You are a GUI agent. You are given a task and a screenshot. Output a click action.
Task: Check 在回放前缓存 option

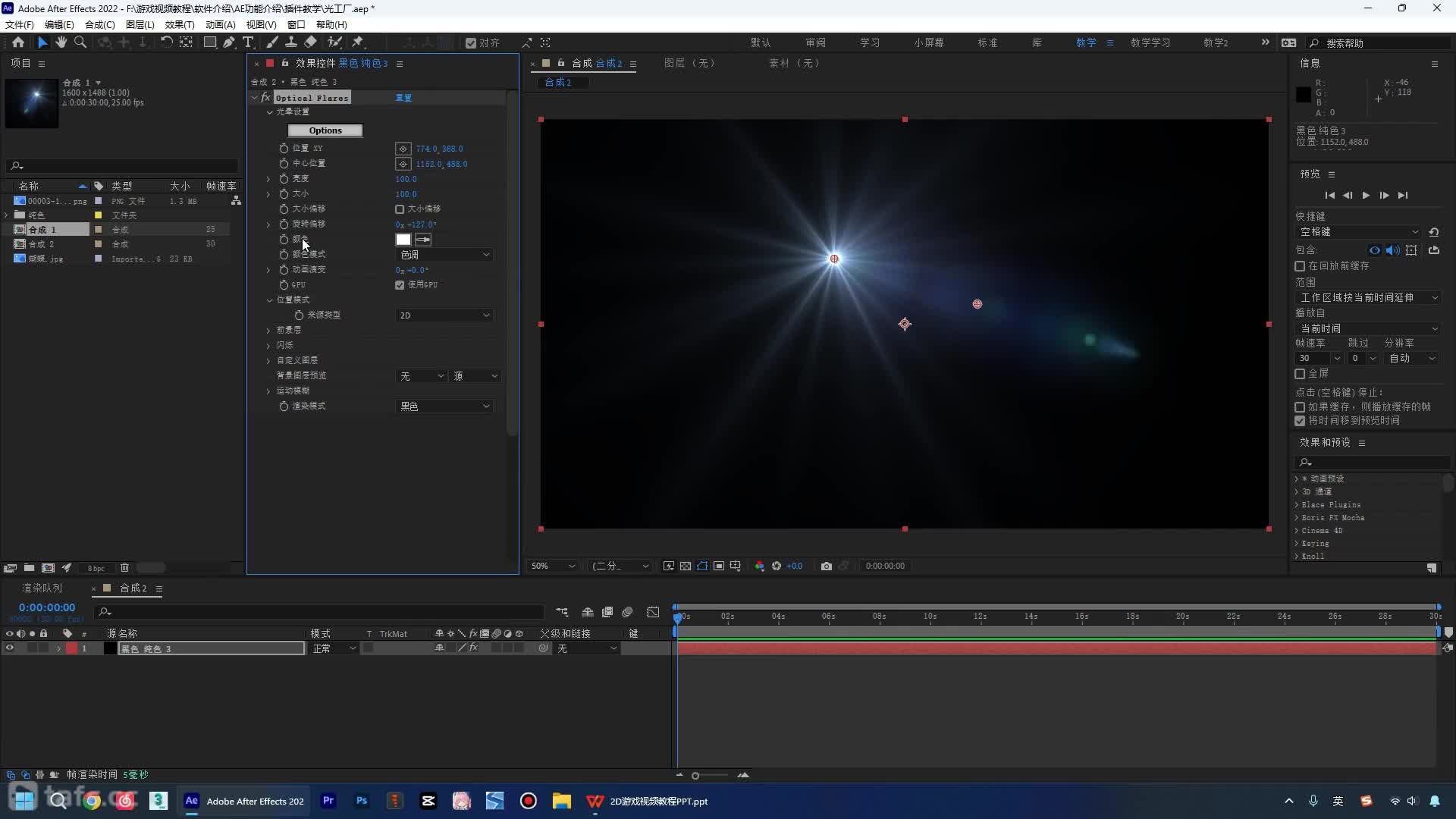[x=1300, y=266]
